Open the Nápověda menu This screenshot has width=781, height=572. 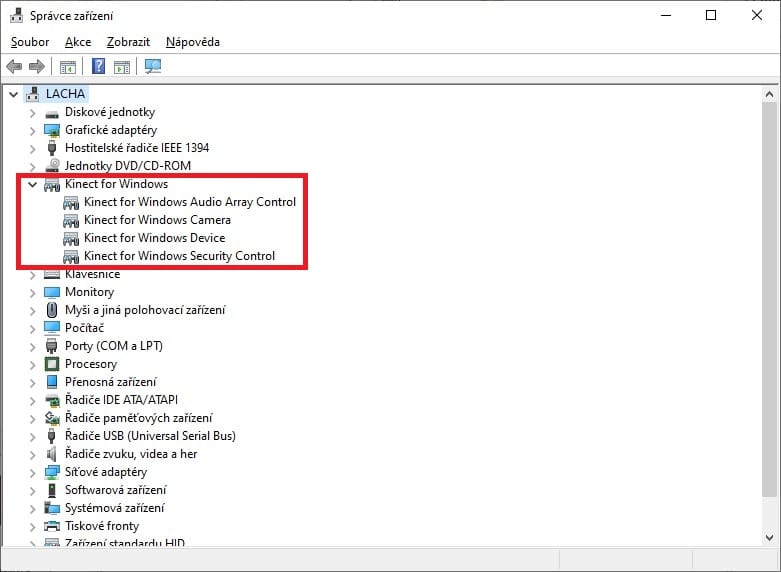[193, 42]
